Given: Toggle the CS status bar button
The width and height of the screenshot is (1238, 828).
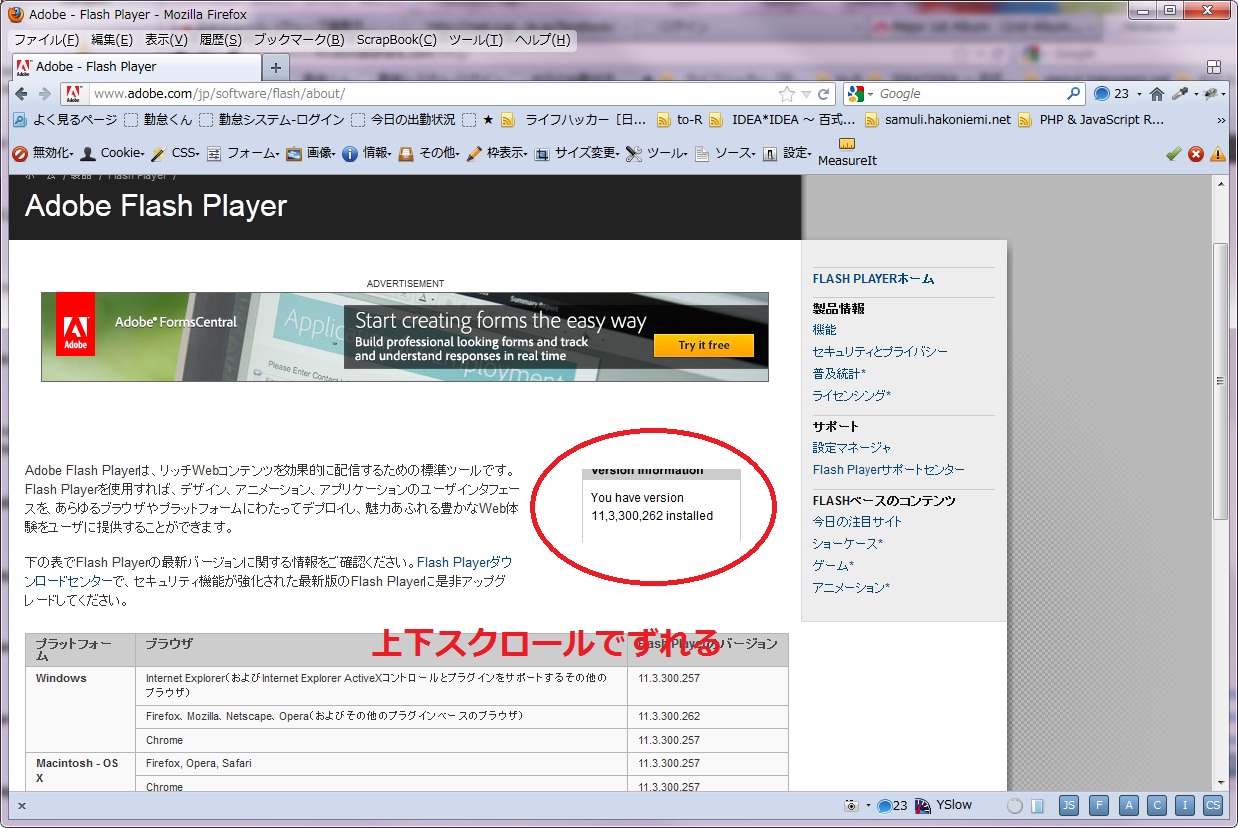Looking at the screenshot, I should point(1213,805).
